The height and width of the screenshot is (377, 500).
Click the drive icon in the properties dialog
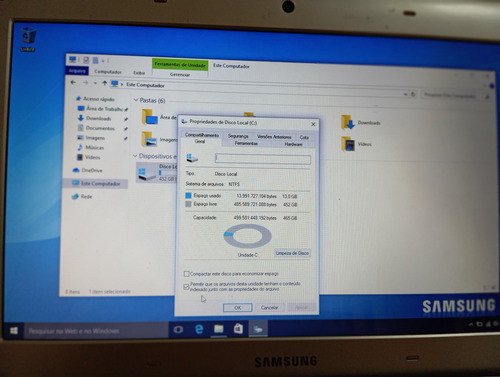point(192,158)
